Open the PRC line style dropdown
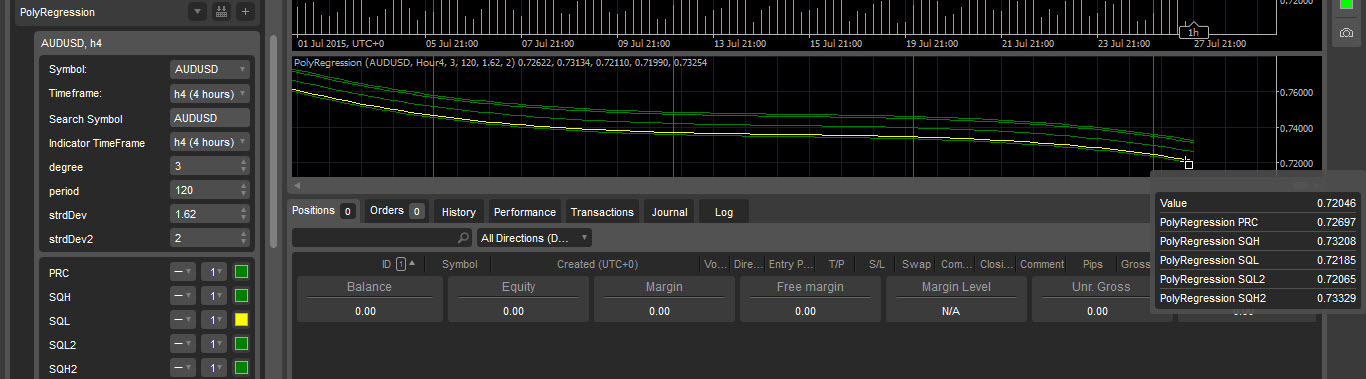The width and height of the screenshot is (1366, 379). coord(183,272)
